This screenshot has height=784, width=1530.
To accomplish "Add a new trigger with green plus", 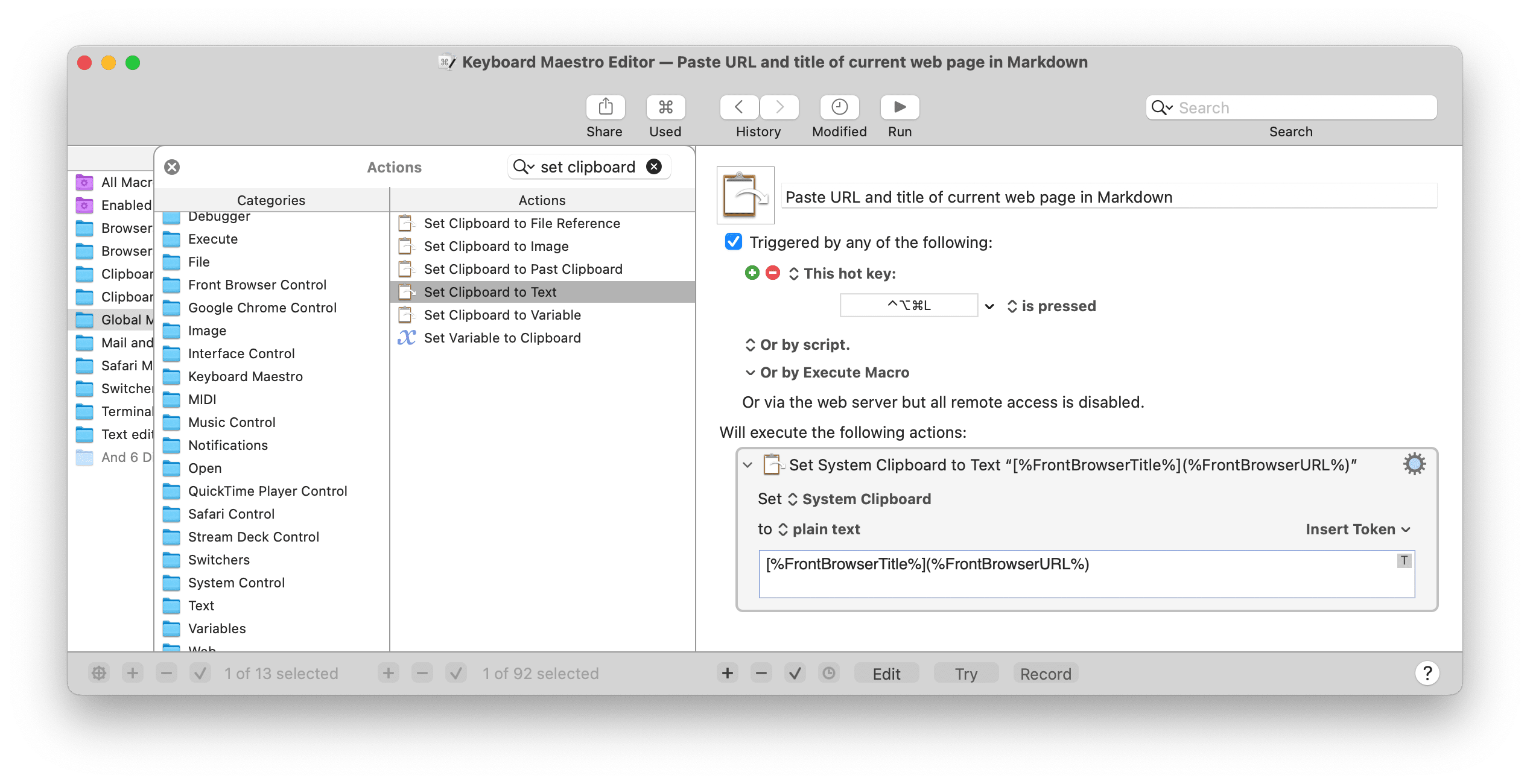I will [x=752, y=273].
